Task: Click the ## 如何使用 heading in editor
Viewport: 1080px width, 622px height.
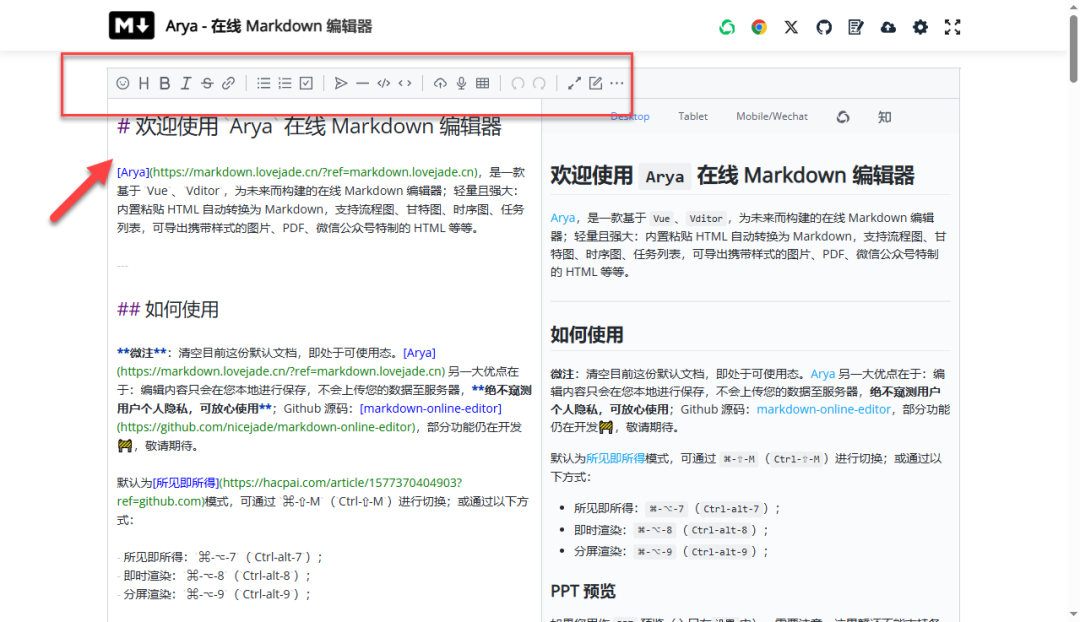Action: [168, 309]
